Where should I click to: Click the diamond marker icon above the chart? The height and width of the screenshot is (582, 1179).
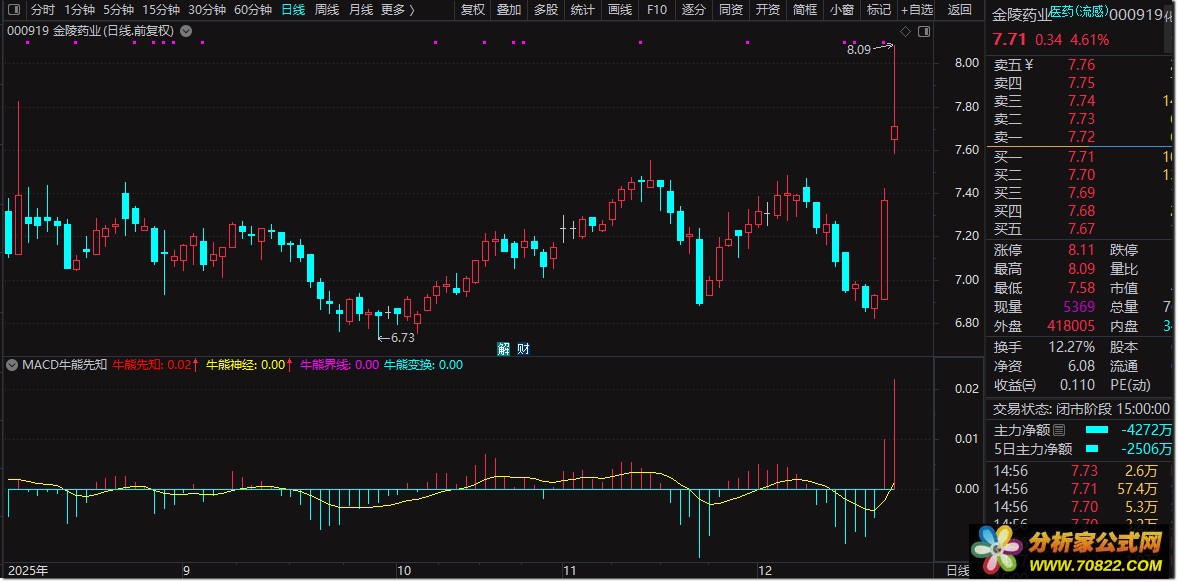(903, 31)
